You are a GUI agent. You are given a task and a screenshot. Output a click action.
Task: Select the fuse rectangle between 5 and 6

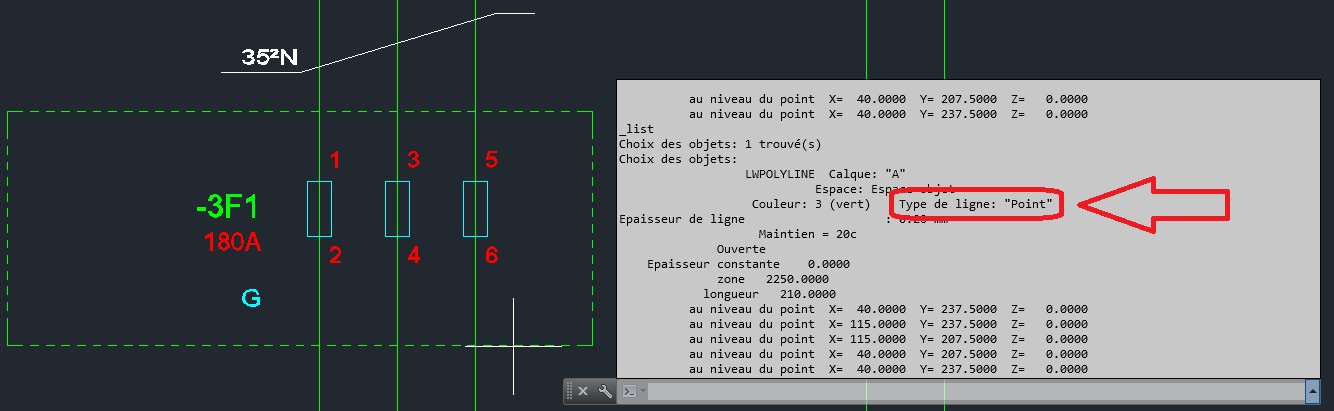(475, 209)
